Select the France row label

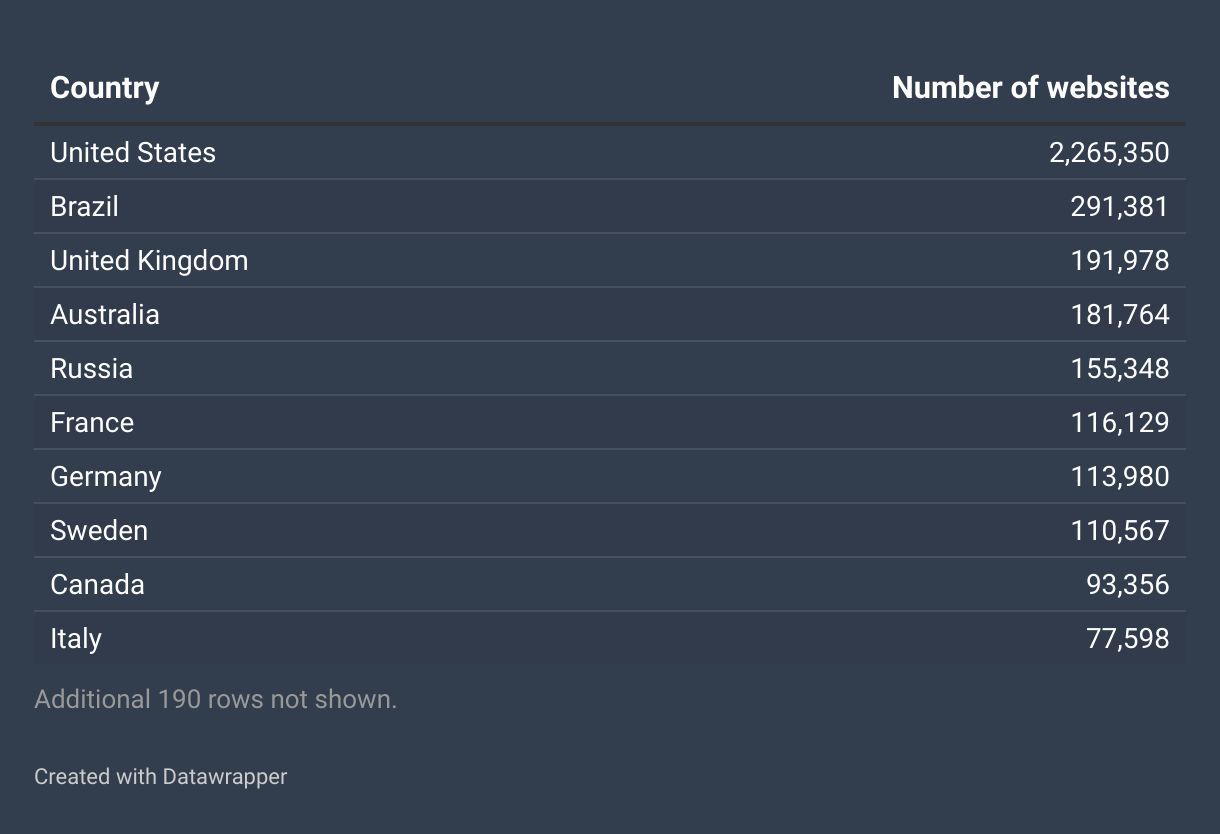click(92, 423)
